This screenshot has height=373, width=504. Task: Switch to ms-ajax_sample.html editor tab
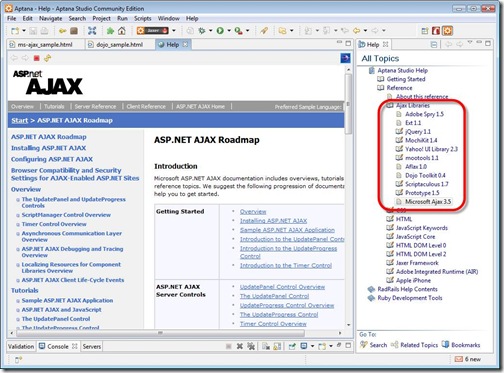(45, 45)
